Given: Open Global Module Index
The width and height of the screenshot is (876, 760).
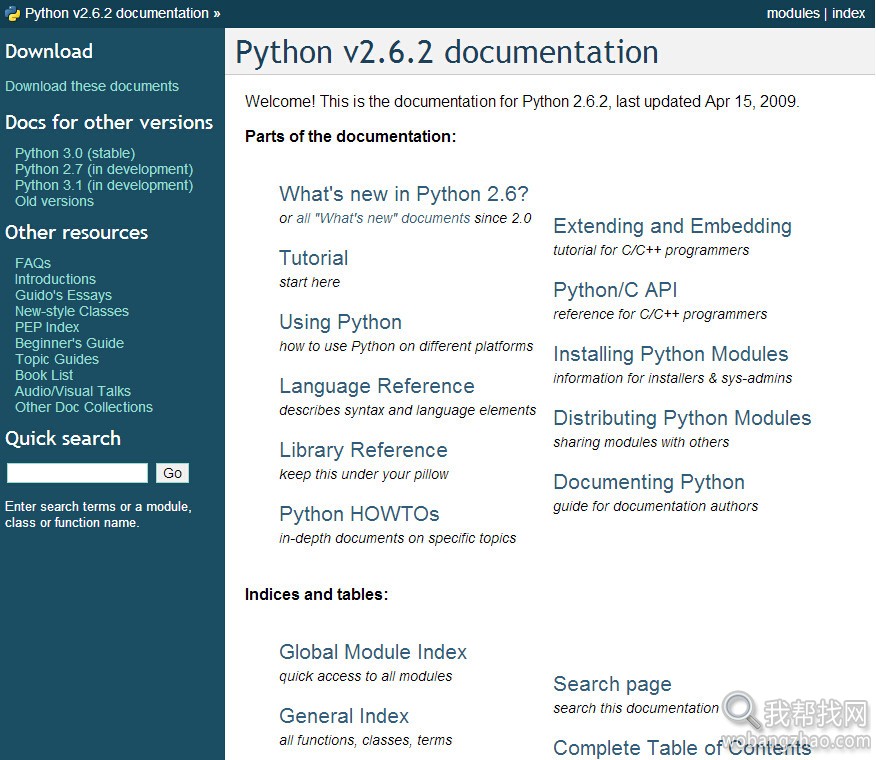Looking at the screenshot, I should point(373,652).
